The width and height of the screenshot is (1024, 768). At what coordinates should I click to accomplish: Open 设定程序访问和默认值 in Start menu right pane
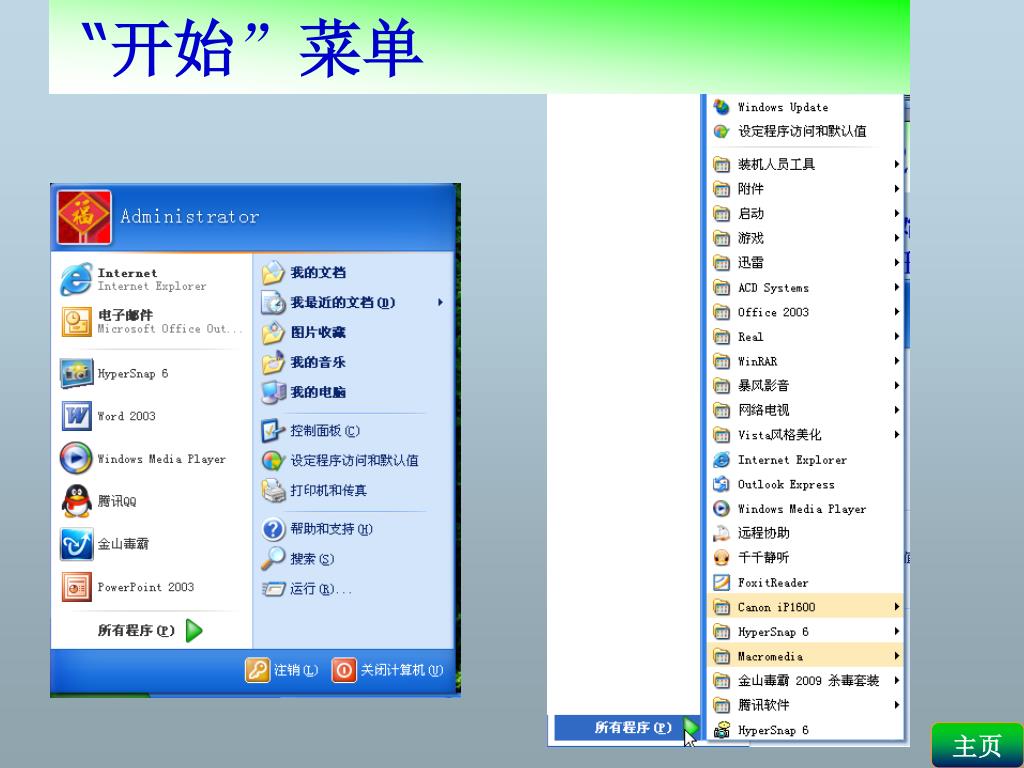[340, 460]
